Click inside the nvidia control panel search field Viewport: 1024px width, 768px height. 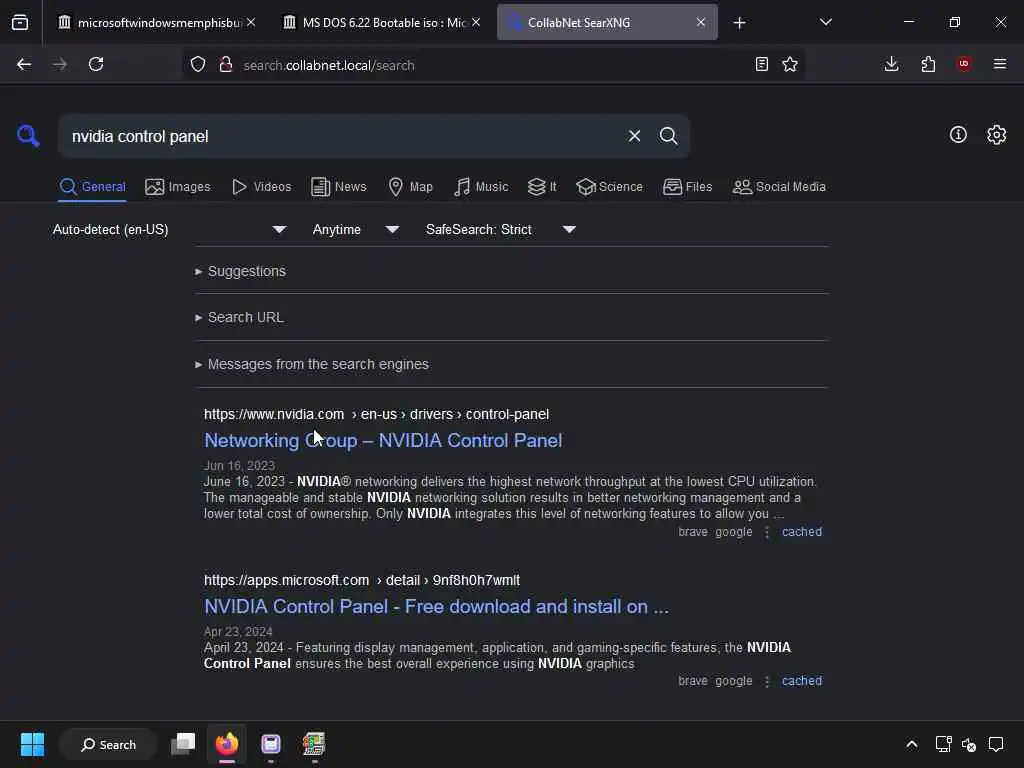(x=343, y=136)
